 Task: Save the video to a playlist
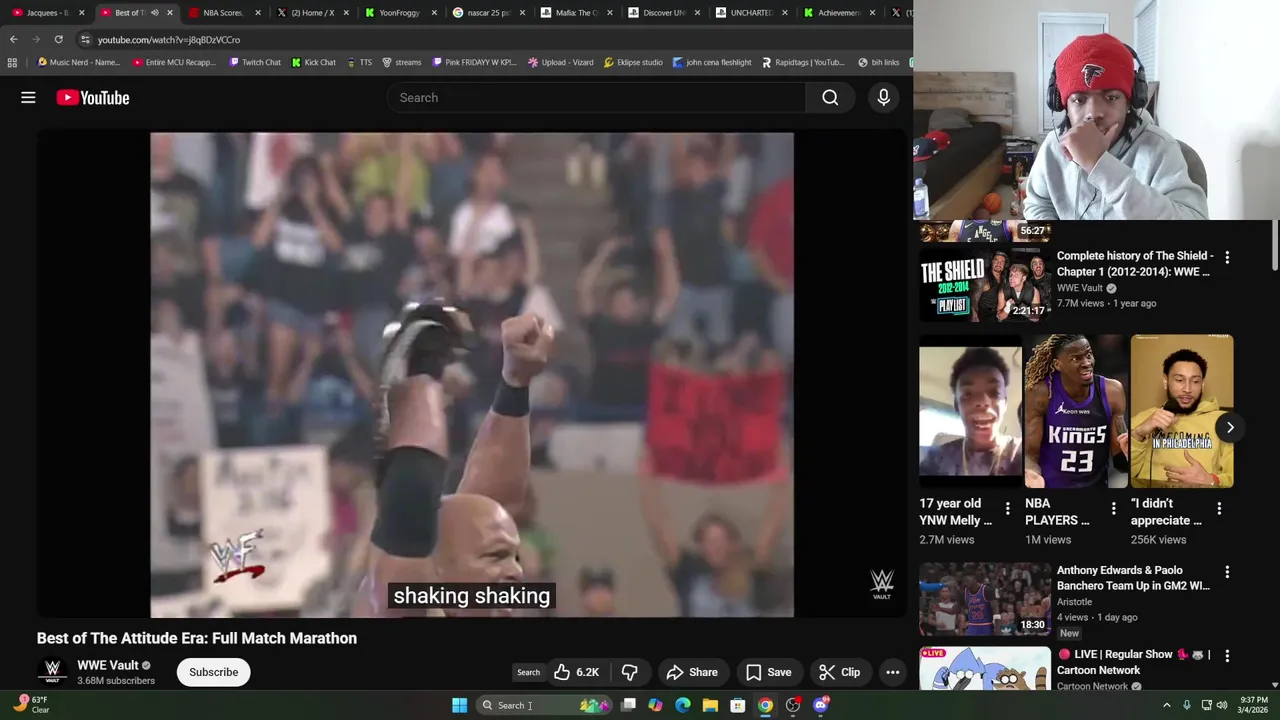pos(768,672)
